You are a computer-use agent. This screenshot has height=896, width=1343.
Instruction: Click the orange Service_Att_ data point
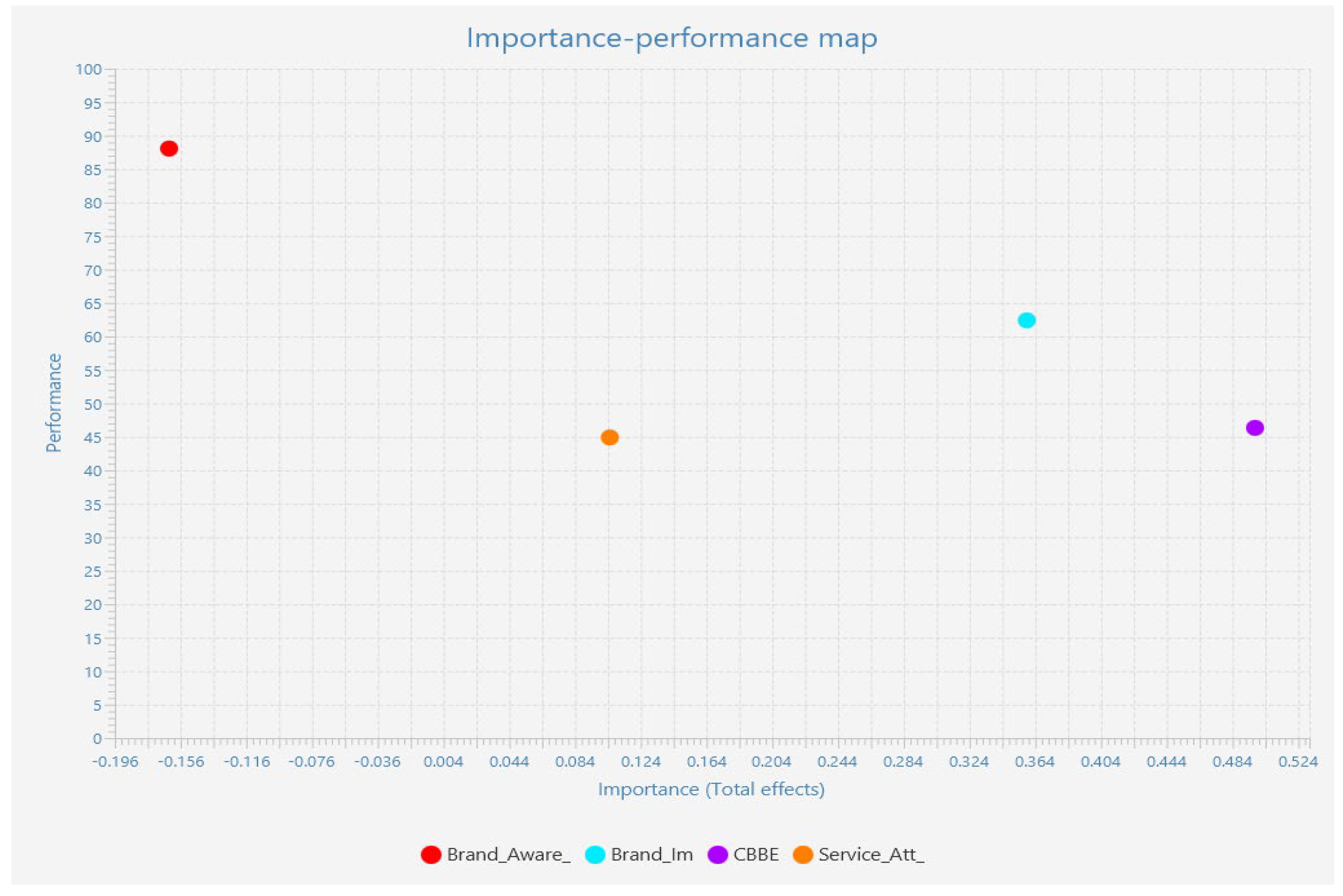point(609,438)
